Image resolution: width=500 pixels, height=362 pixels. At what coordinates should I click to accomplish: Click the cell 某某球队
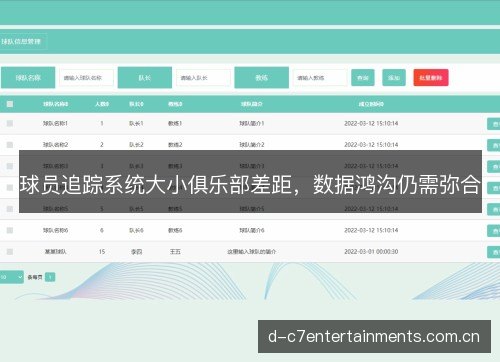55,252
